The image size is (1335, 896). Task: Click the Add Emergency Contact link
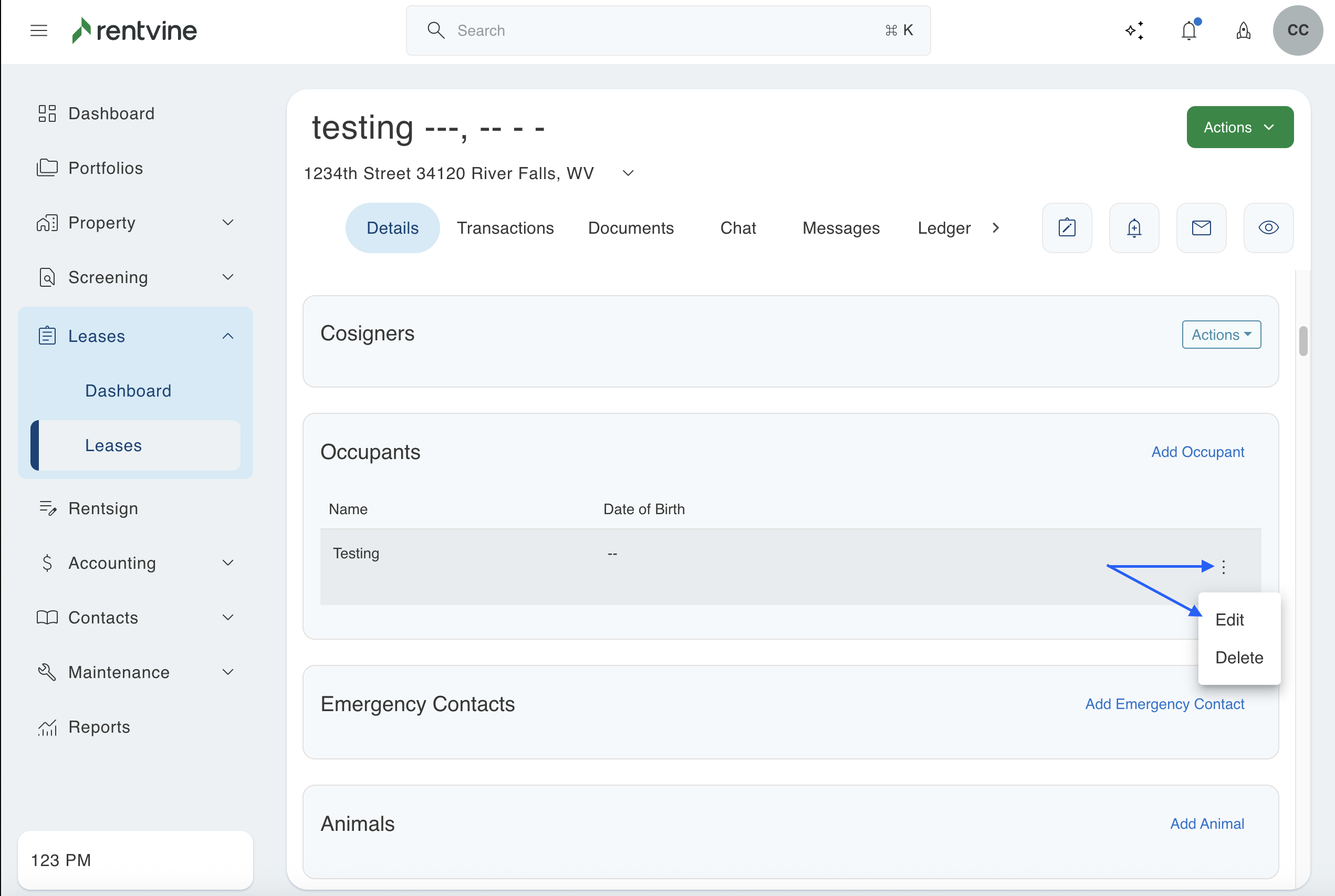coord(1164,704)
